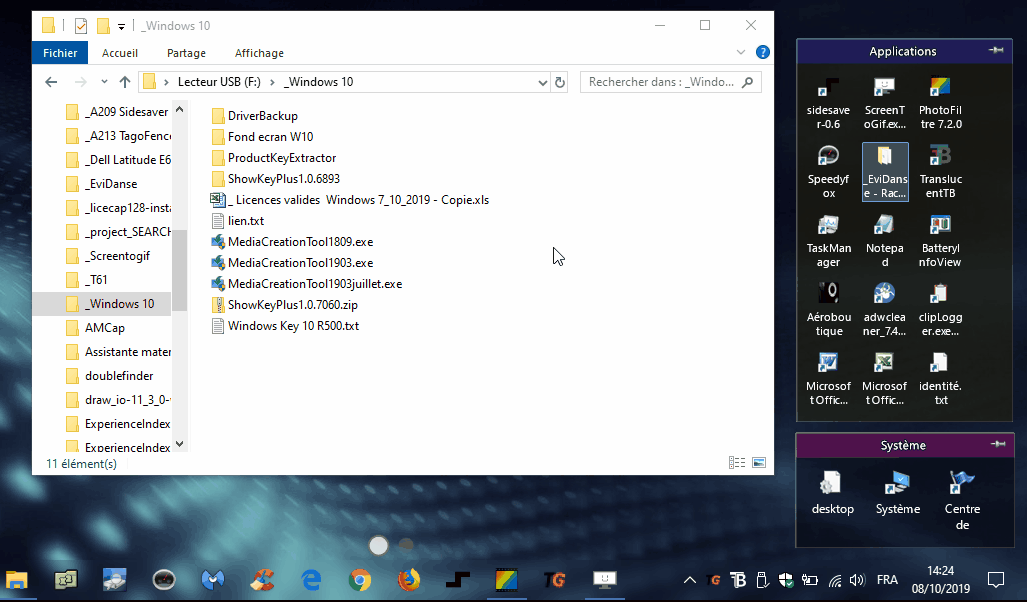The width and height of the screenshot is (1027, 602).
Task: Go back with the Explorer back arrow
Action: pyautogui.click(x=51, y=82)
